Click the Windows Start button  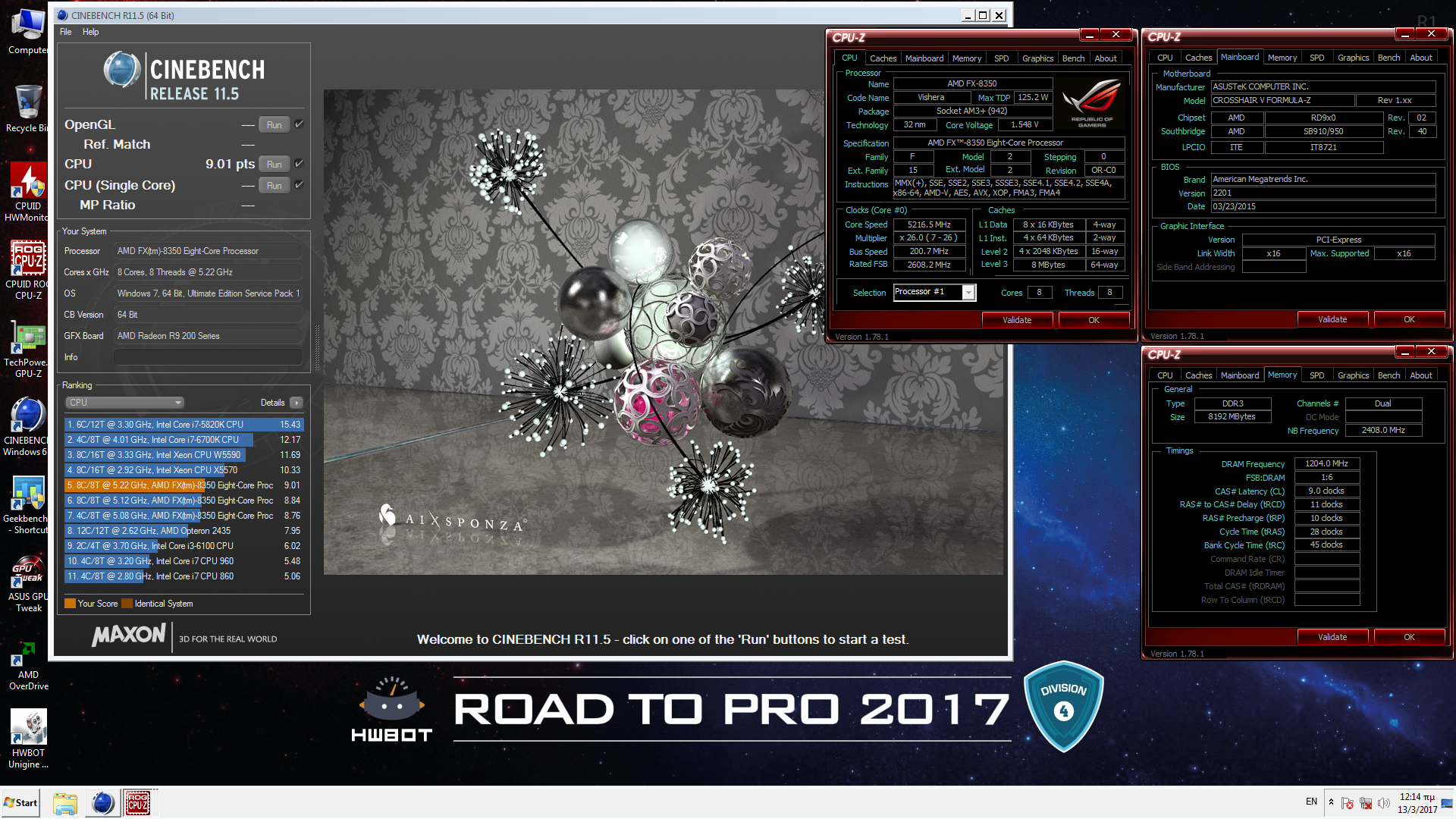(x=21, y=802)
